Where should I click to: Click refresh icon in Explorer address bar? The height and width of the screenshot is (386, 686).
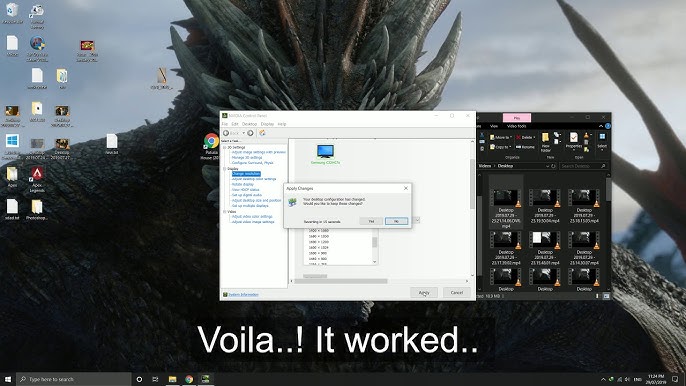[553, 166]
